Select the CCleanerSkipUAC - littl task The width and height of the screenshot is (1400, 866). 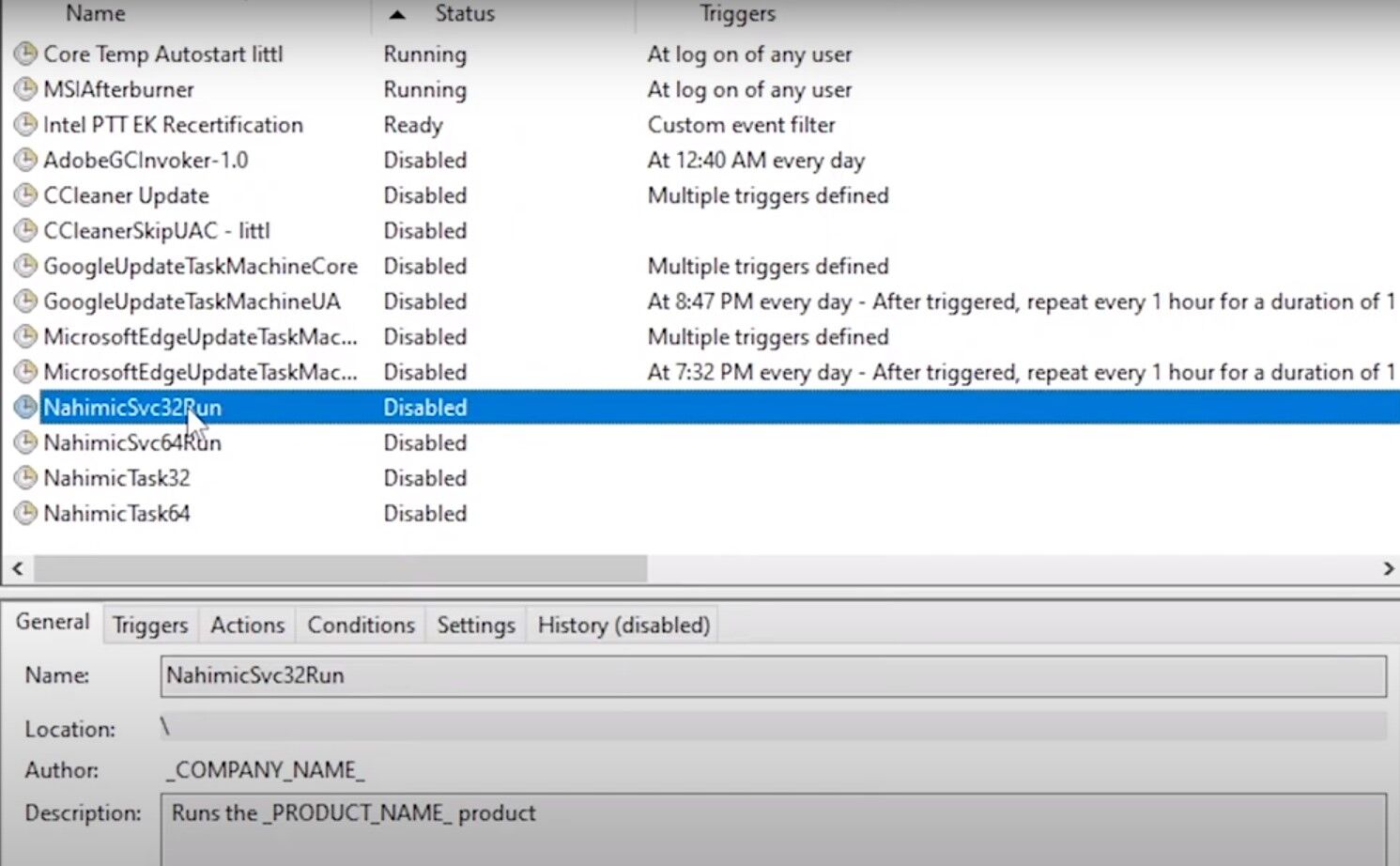[x=157, y=231]
